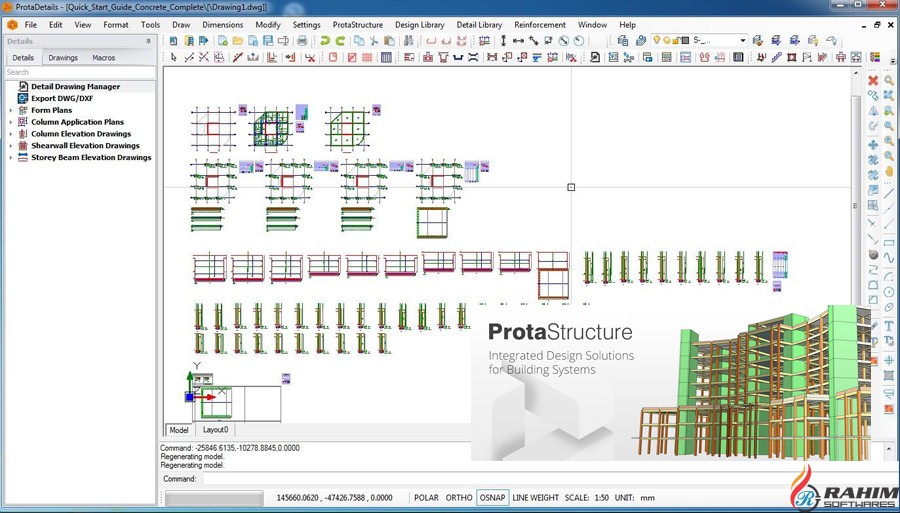The image size is (900, 513).
Task: Toggle POLAR tracking in status bar
Action: pos(426,497)
